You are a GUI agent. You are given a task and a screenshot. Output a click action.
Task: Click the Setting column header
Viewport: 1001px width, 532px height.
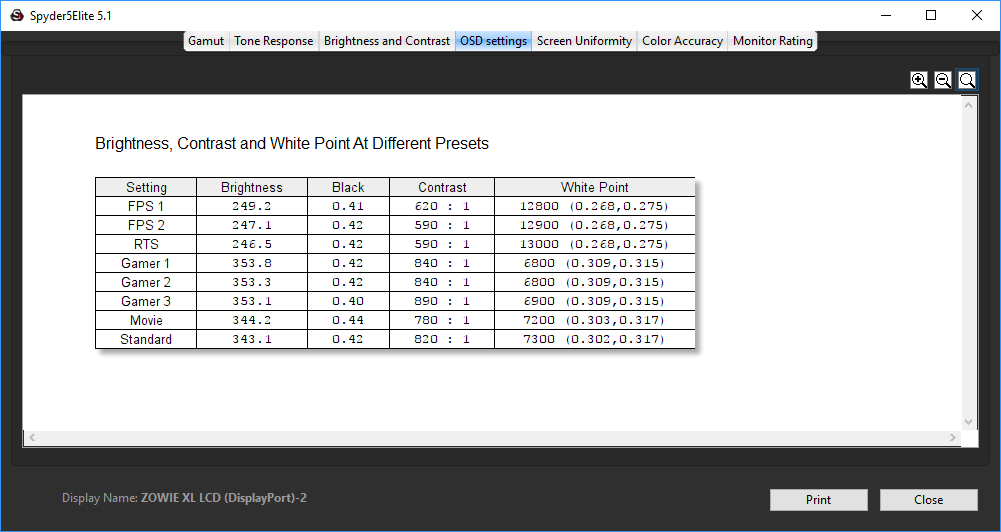(146, 188)
